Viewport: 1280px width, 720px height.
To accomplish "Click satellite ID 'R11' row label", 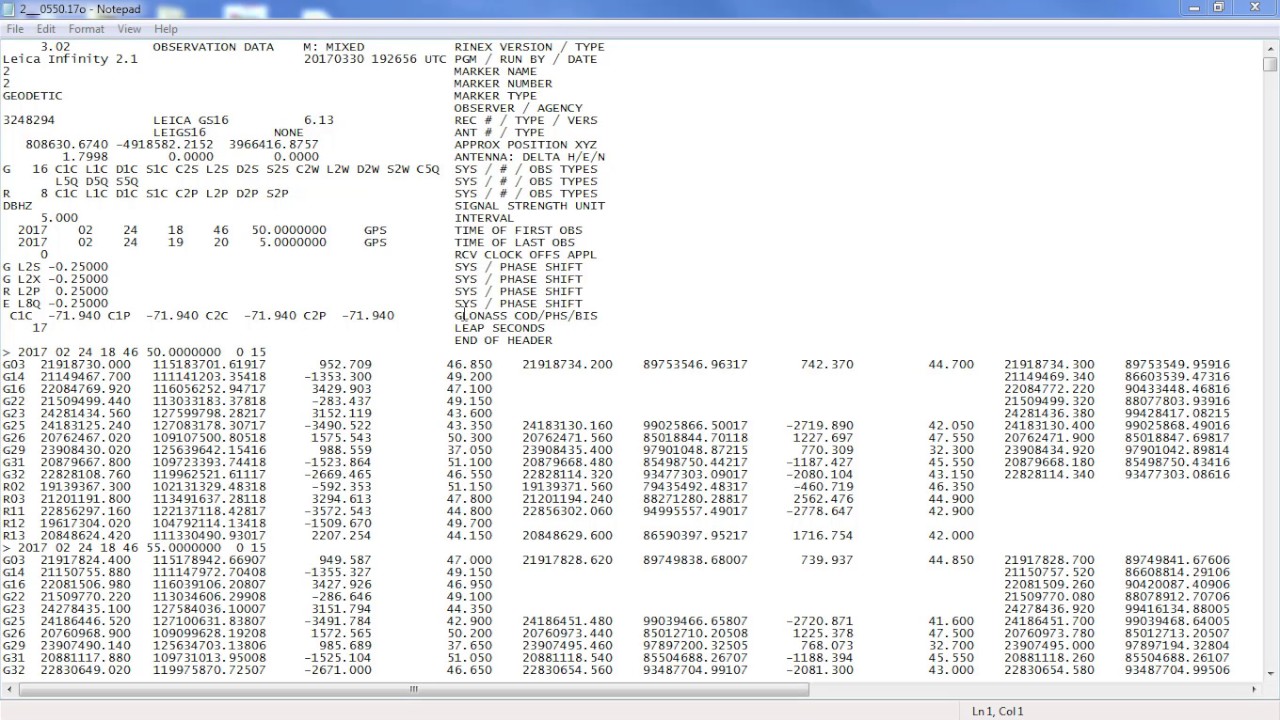I will click(x=13, y=511).
